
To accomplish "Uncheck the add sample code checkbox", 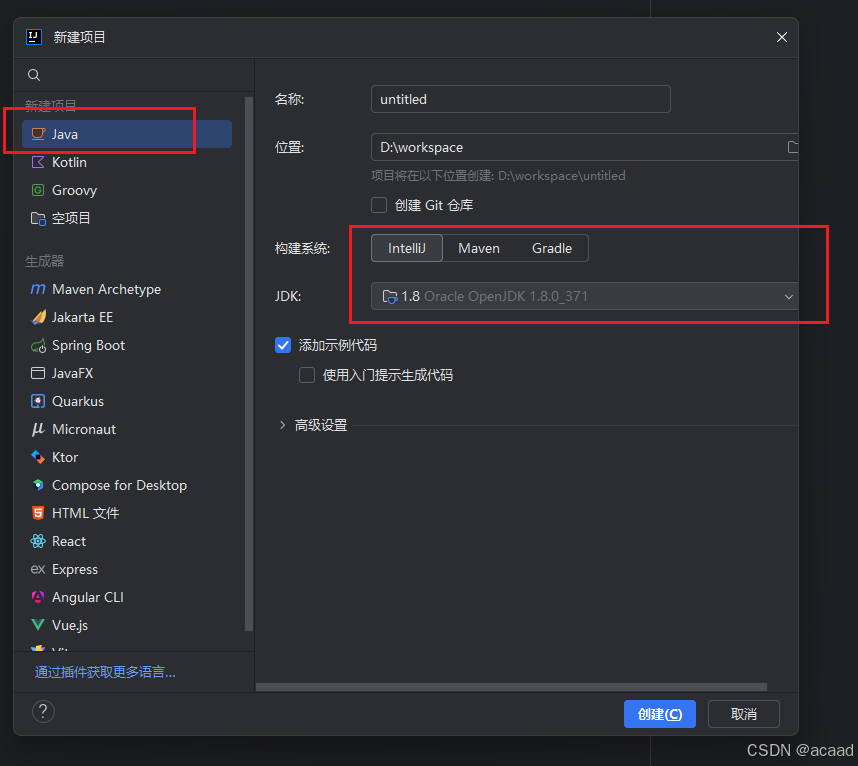I will click(283, 345).
